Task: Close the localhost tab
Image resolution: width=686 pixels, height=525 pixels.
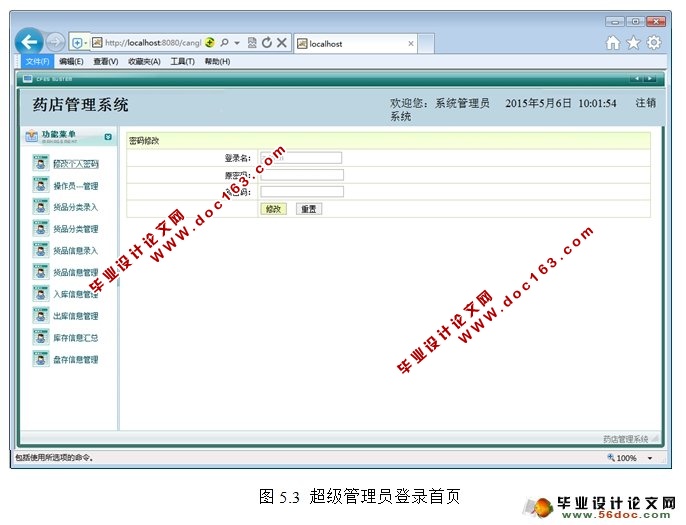Action: pos(411,43)
